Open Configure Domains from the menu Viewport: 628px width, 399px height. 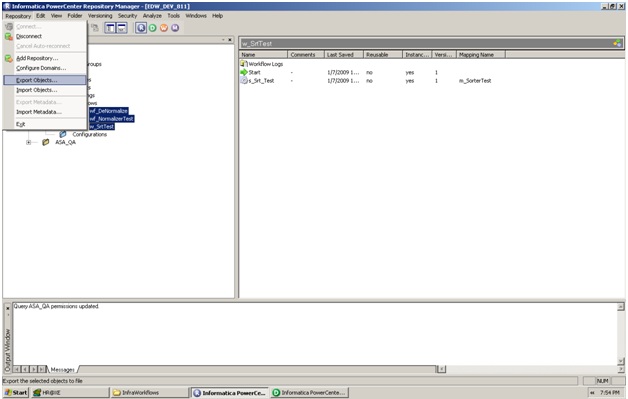point(45,68)
